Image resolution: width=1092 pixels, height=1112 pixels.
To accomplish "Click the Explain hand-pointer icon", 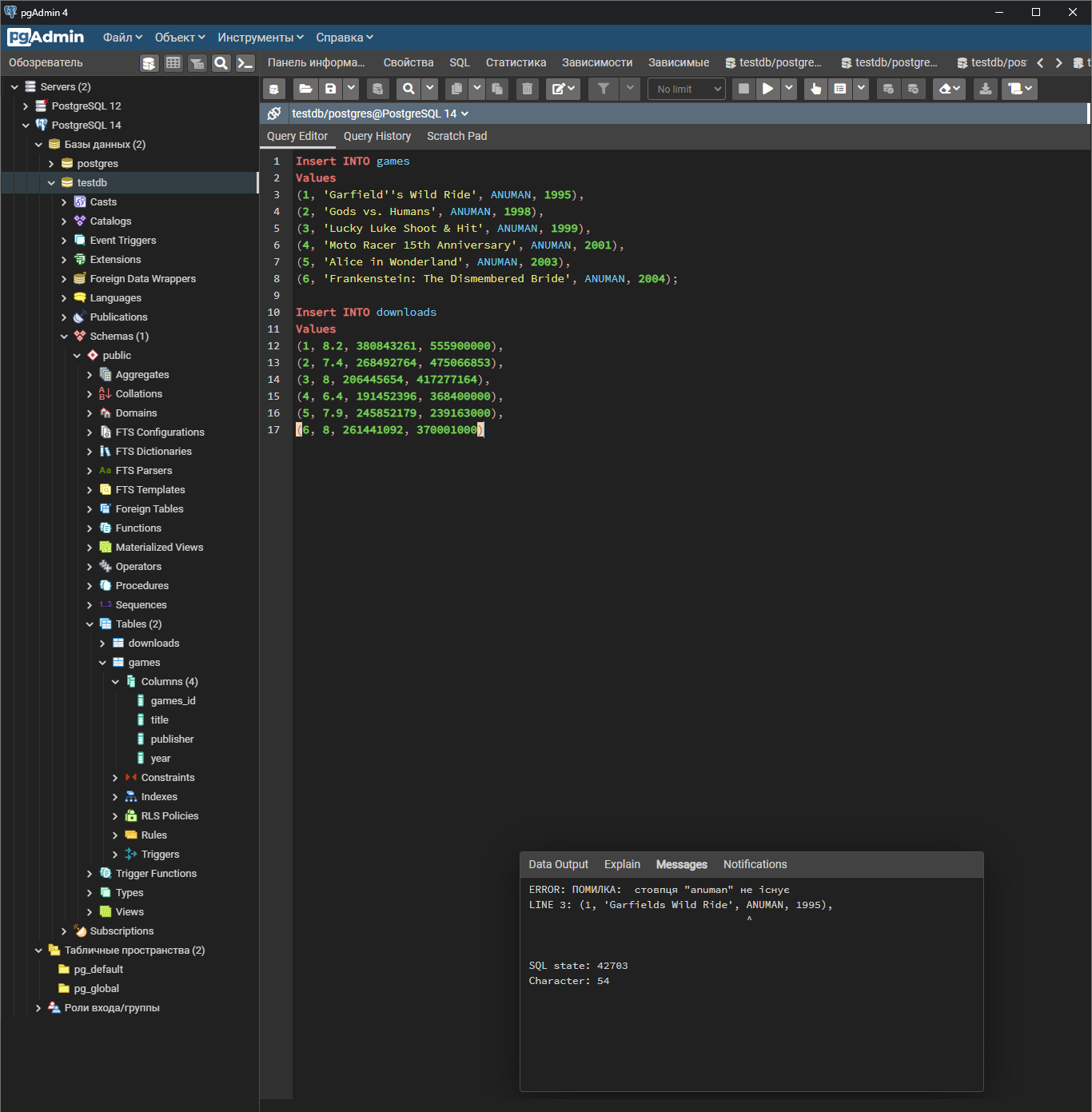I will 815,89.
